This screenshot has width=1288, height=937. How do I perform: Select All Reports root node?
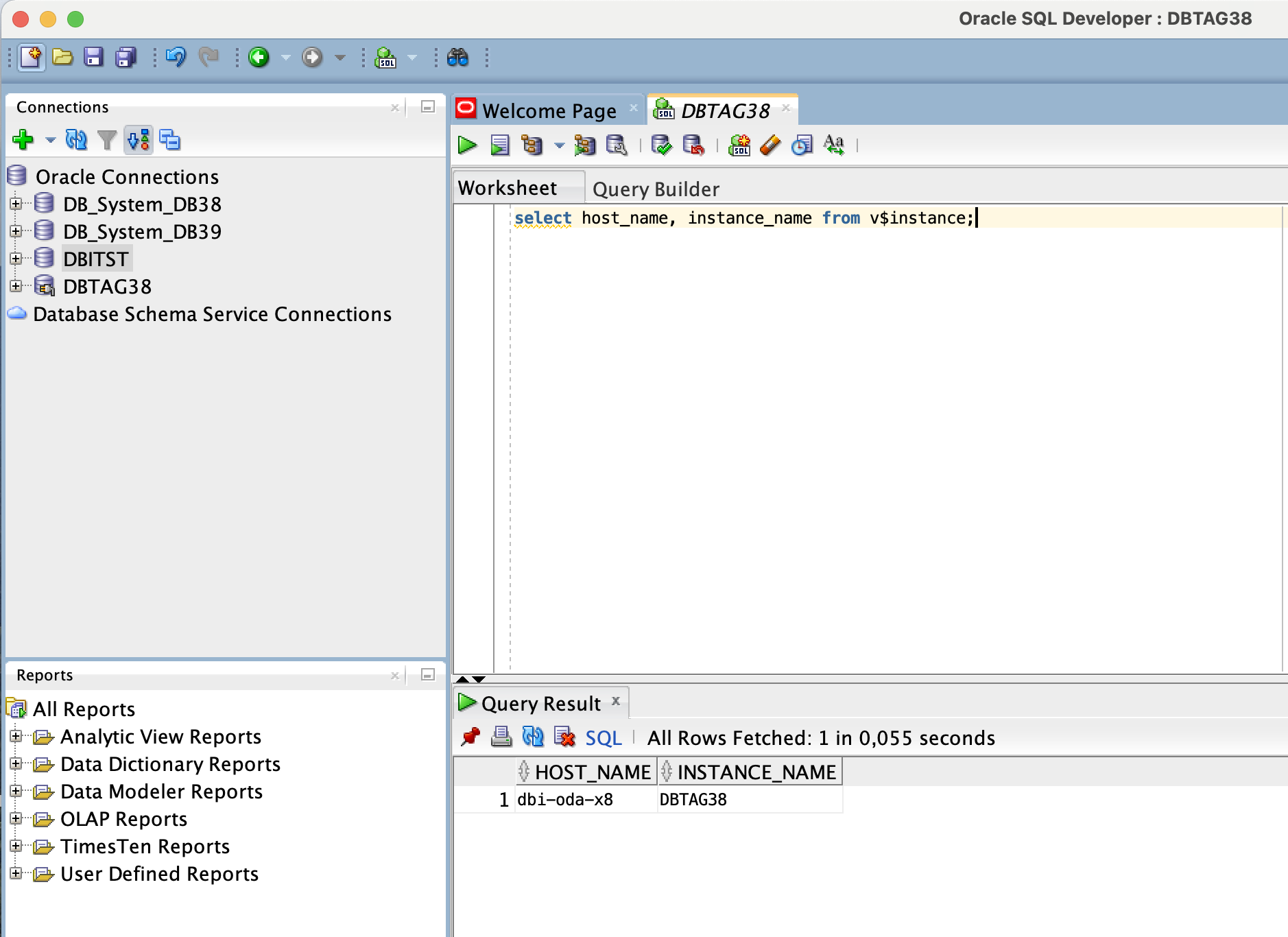click(84, 709)
